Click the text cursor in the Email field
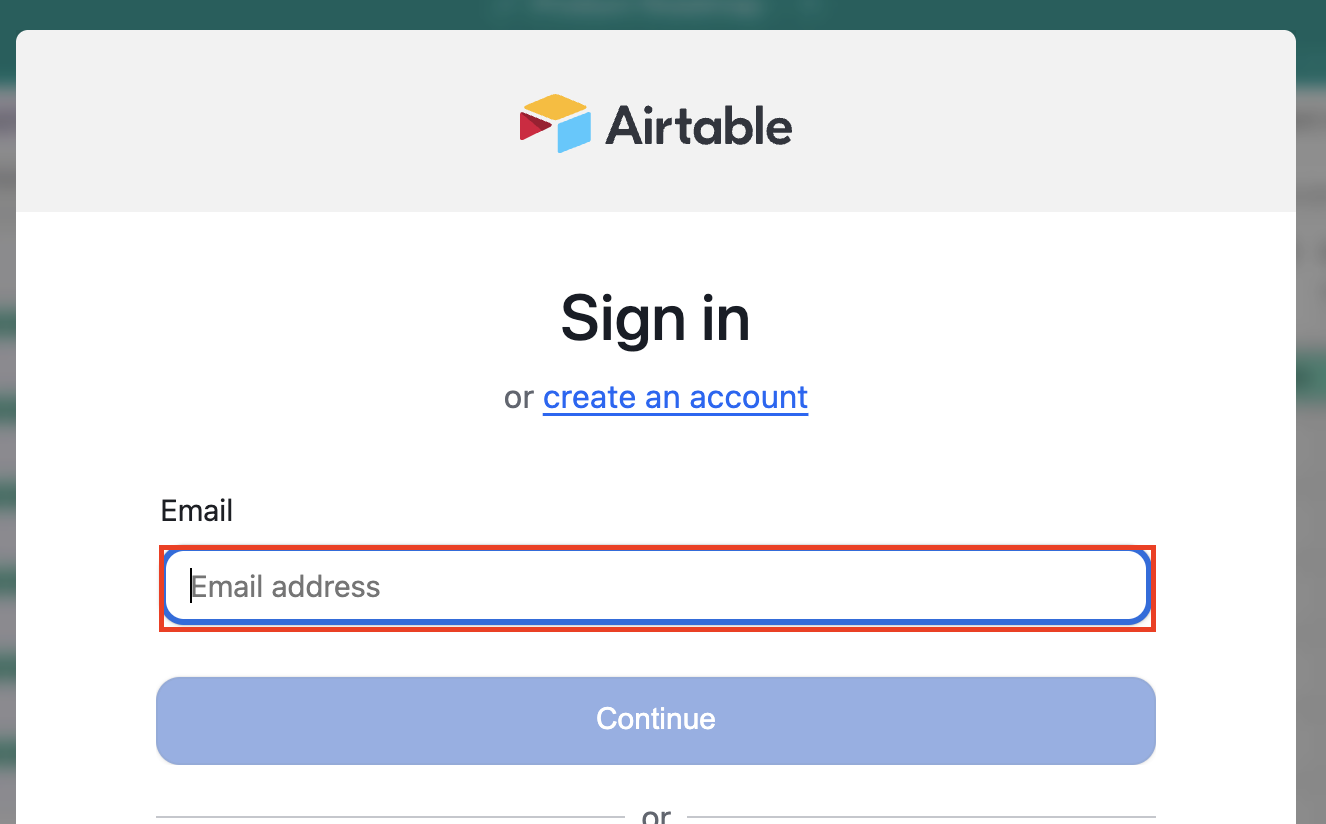The height and width of the screenshot is (824, 1326). click(191, 587)
